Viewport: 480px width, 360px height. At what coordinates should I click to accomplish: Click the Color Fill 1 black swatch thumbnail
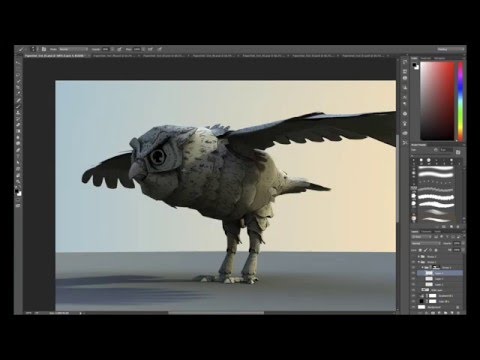(x=421, y=301)
